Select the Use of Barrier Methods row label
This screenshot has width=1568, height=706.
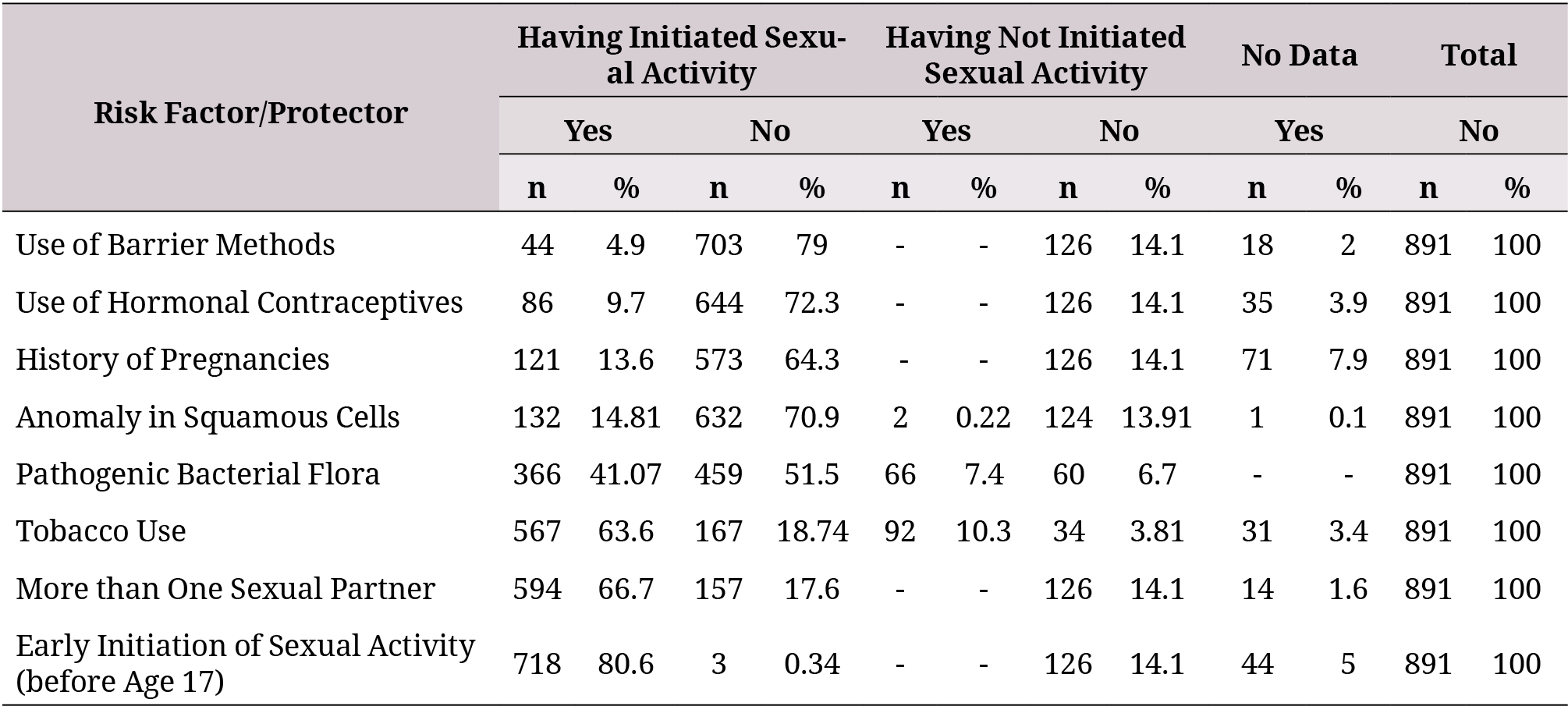click(x=176, y=245)
